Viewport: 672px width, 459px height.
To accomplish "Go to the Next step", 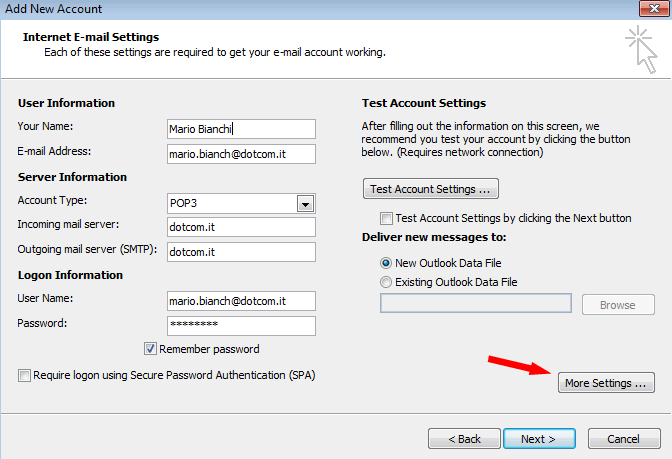I will pyautogui.click(x=539, y=439).
